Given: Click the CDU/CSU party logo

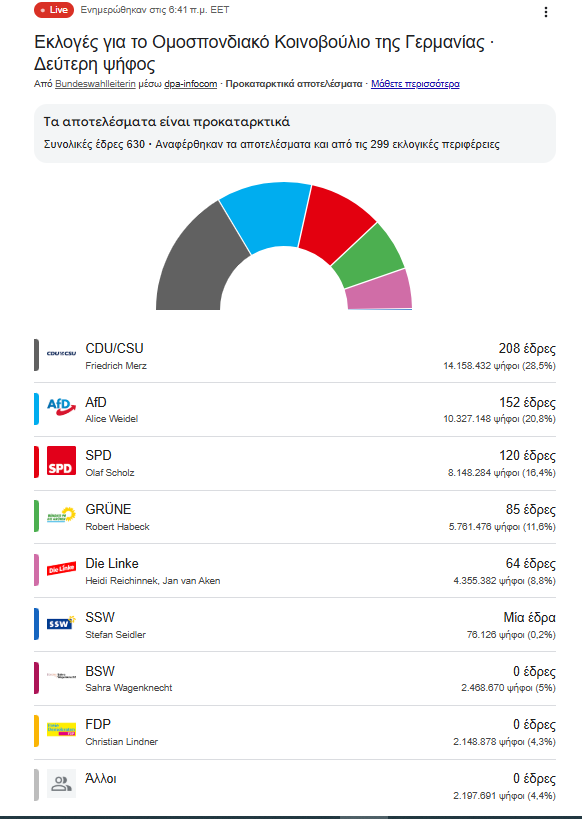Looking at the screenshot, I should (x=61, y=354).
